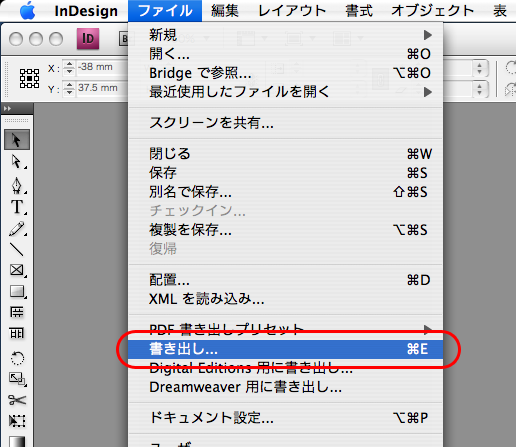
Task: Choose 別名で保存... menu item
Action: [286, 192]
